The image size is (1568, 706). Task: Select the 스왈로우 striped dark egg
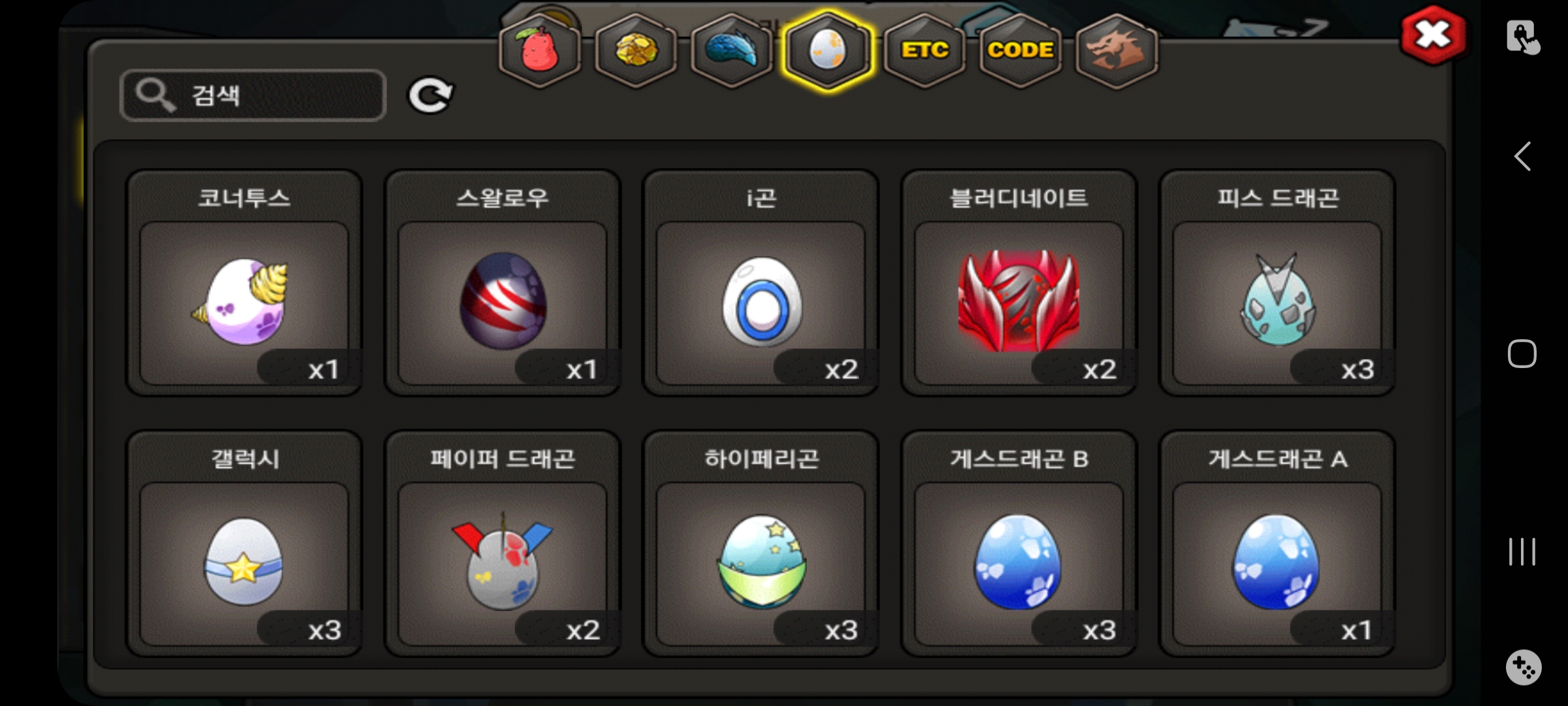click(502, 283)
